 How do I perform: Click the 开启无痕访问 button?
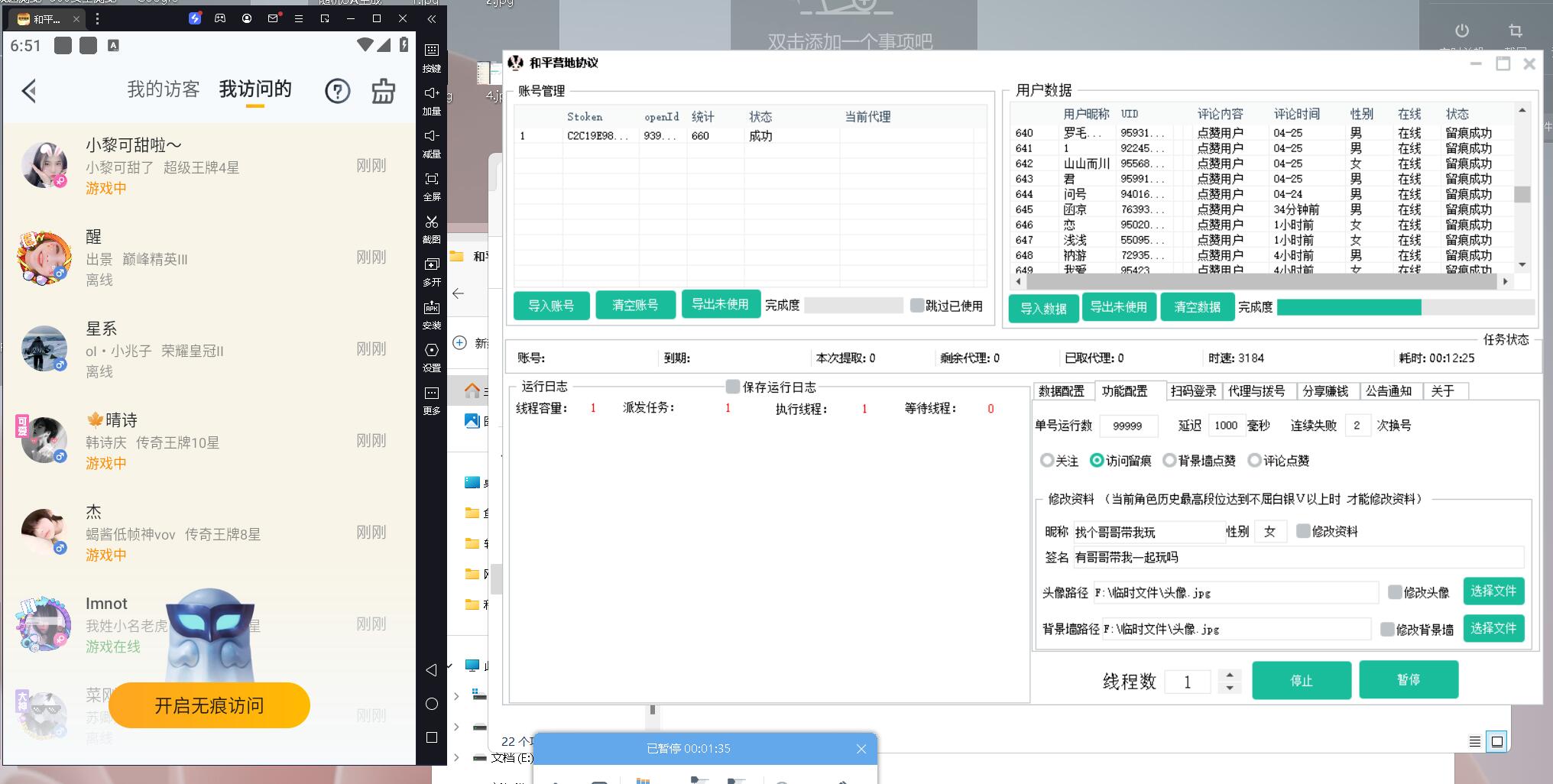(209, 705)
